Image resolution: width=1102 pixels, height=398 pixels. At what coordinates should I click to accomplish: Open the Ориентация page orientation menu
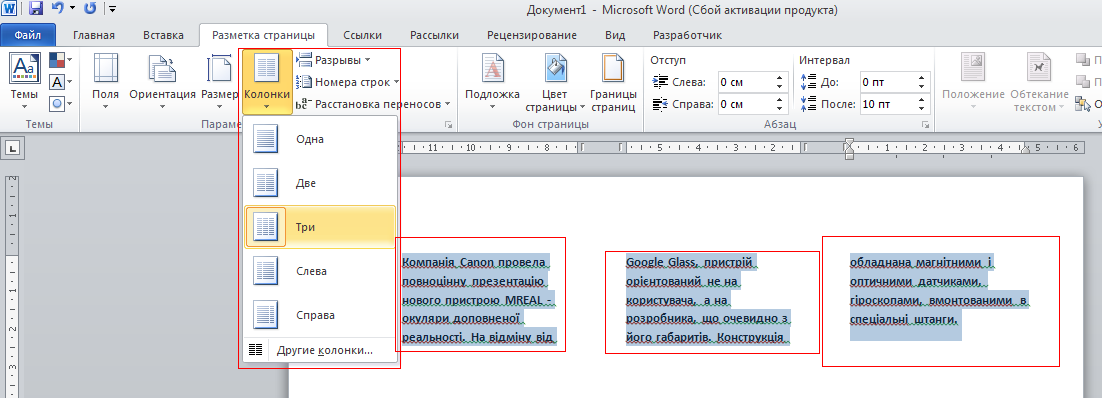pos(162,81)
